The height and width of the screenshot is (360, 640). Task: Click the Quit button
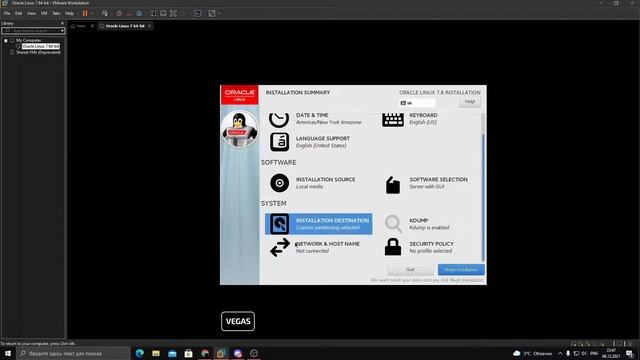410,269
